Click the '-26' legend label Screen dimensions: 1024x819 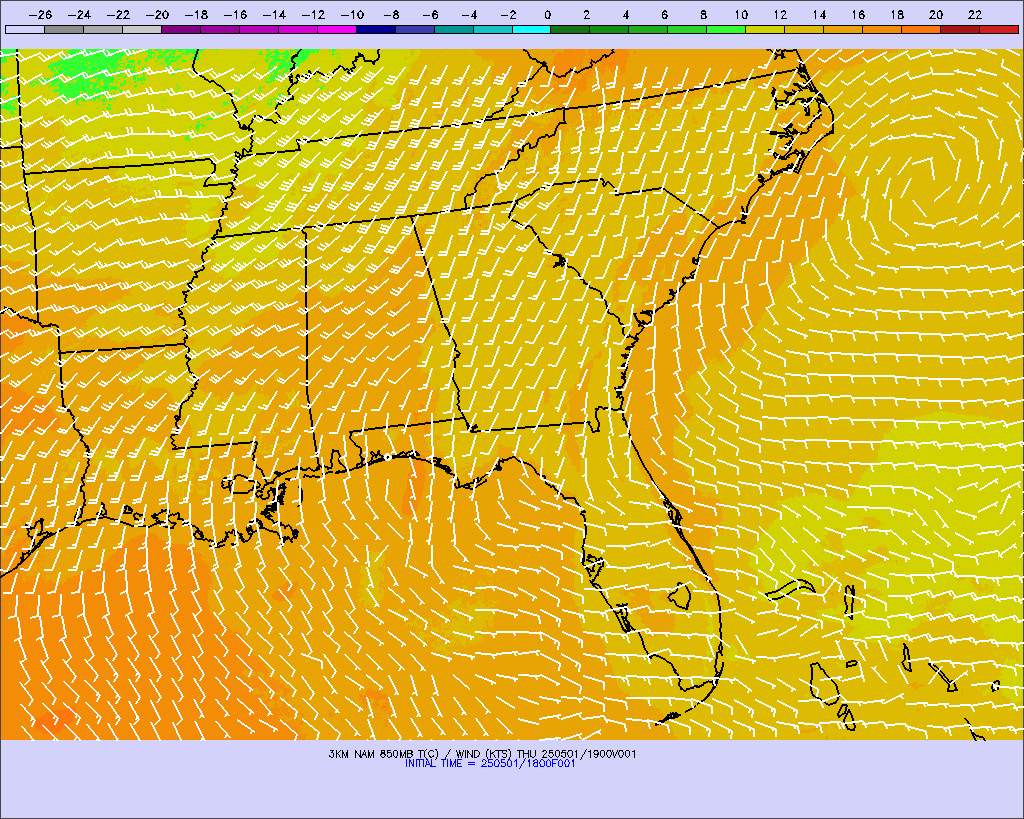tap(40, 15)
